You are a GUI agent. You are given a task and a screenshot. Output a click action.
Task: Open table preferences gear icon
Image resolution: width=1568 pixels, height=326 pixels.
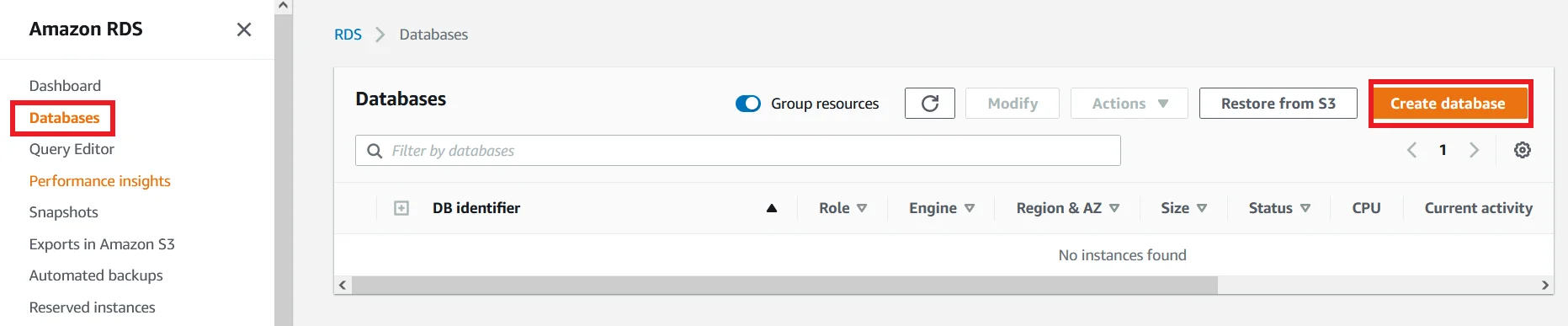pyautogui.click(x=1522, y=150)
